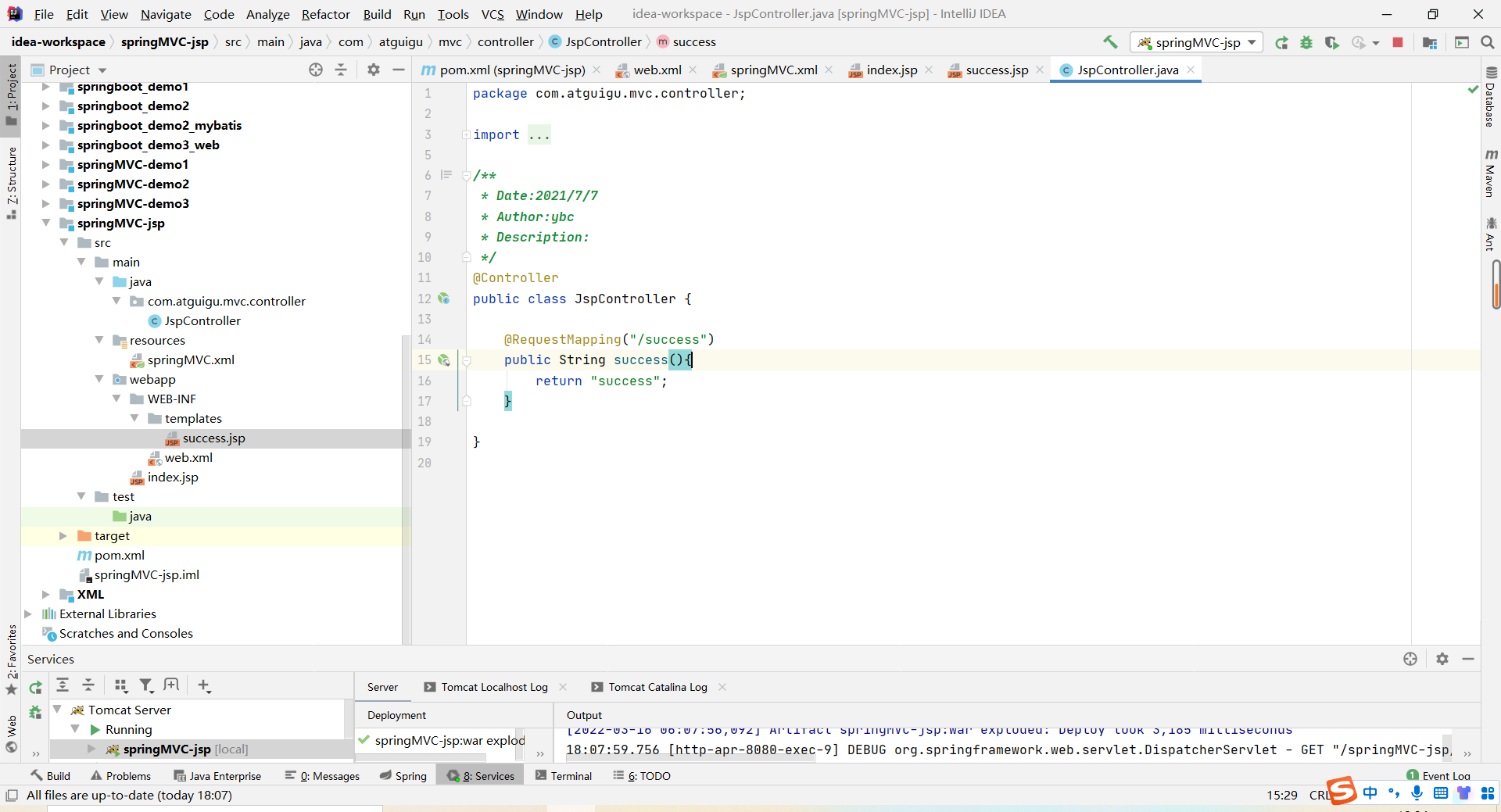Expand External Libraries node
The height and width of the screenshot is (812, 1501).
(28, 613)
